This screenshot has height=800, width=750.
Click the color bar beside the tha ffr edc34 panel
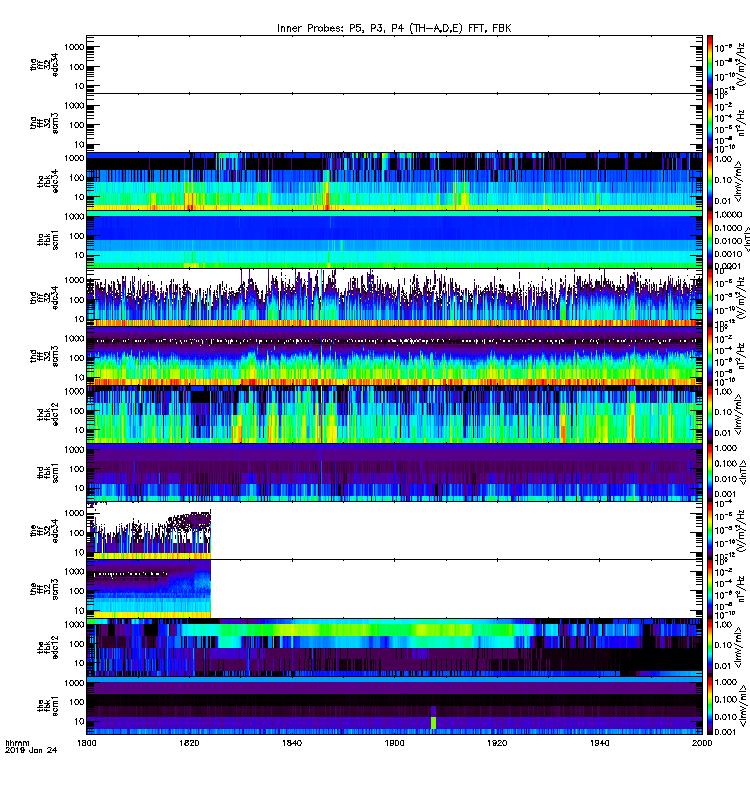[x=710, y=64]
